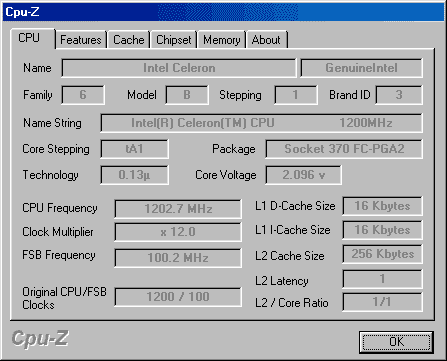Click the 'L2 Cache Size' label
The height and width of the screenshot is (361, 447).
tap(290, 256)
